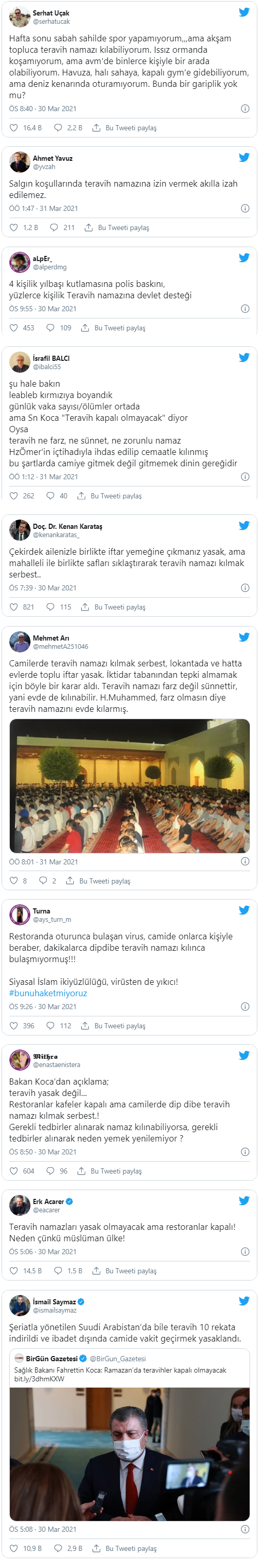Open replies on Serhat Uçak's tweet

(58, 128)
